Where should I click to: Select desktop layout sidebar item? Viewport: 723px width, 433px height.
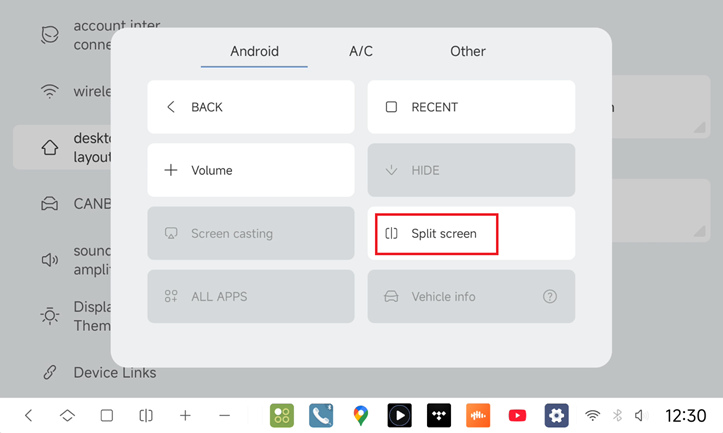click(62, 147)
